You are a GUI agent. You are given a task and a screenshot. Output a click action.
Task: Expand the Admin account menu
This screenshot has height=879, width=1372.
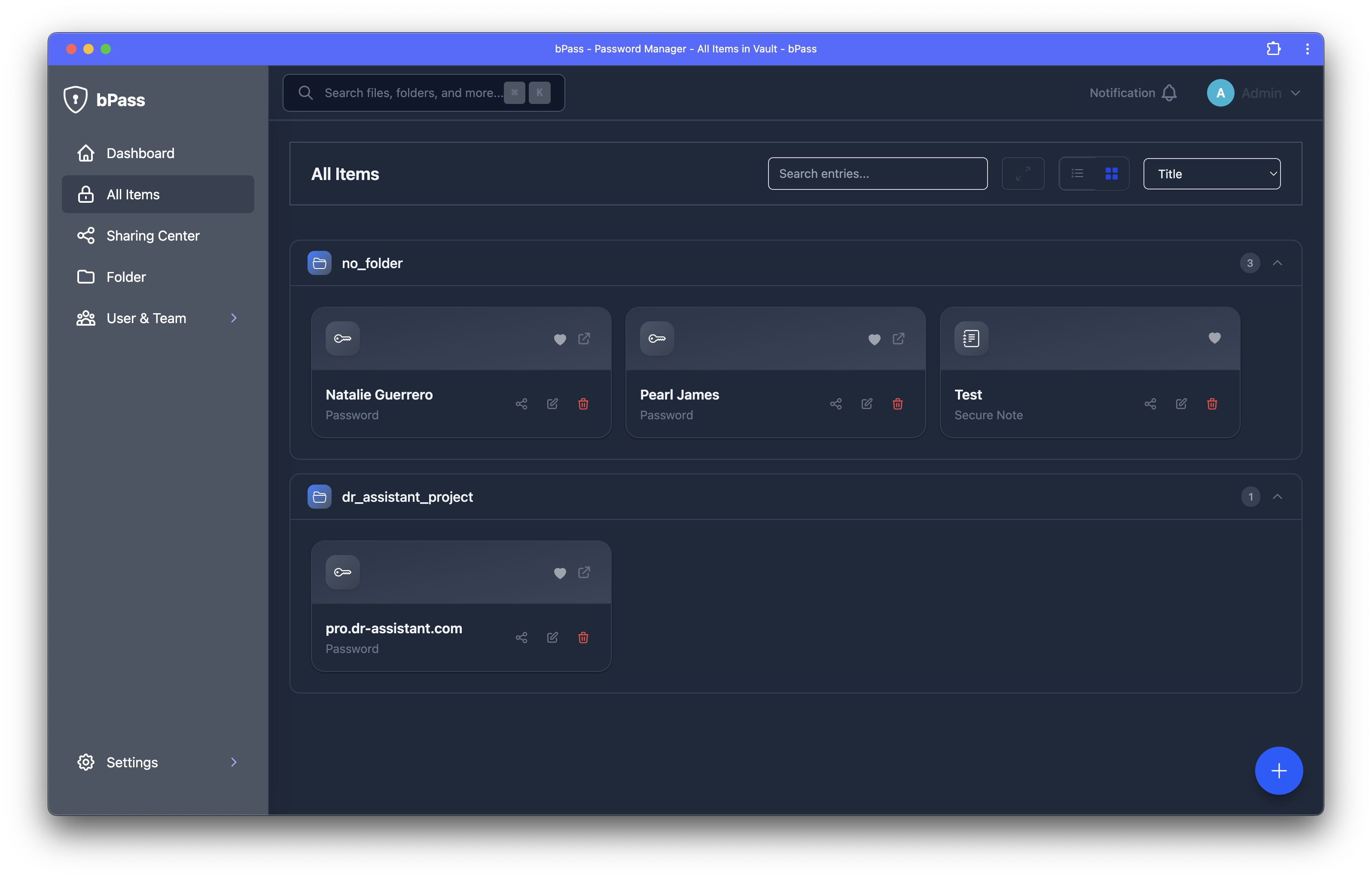coord(1294,93)
